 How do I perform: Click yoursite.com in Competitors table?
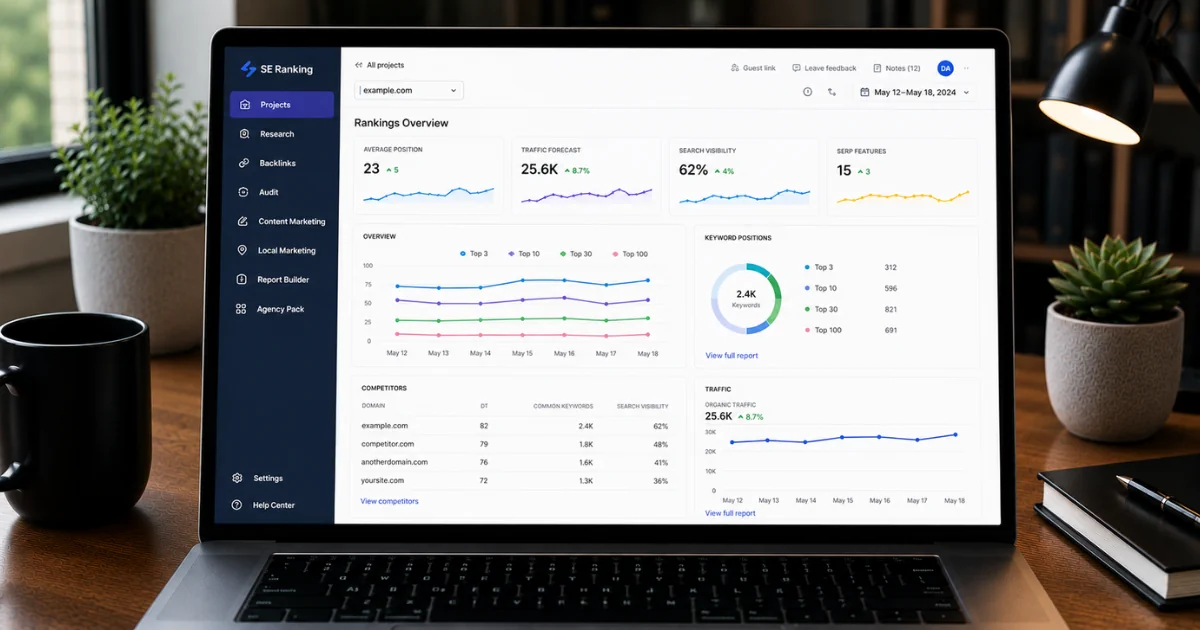(382, 480)
